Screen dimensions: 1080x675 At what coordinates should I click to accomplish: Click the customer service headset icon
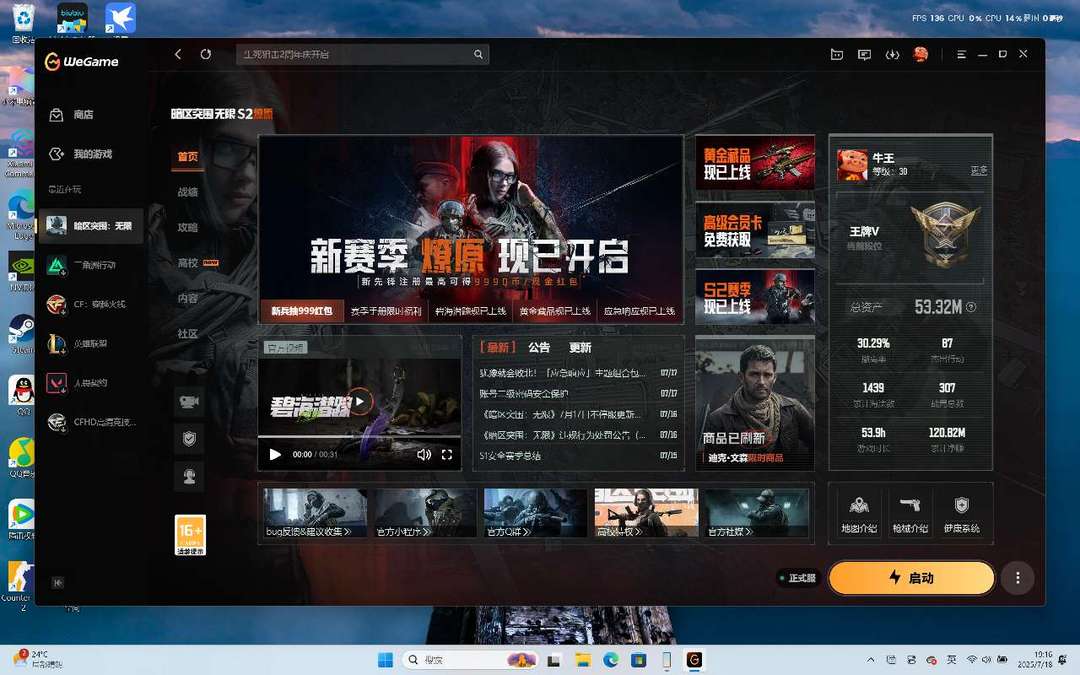[189, 476]
